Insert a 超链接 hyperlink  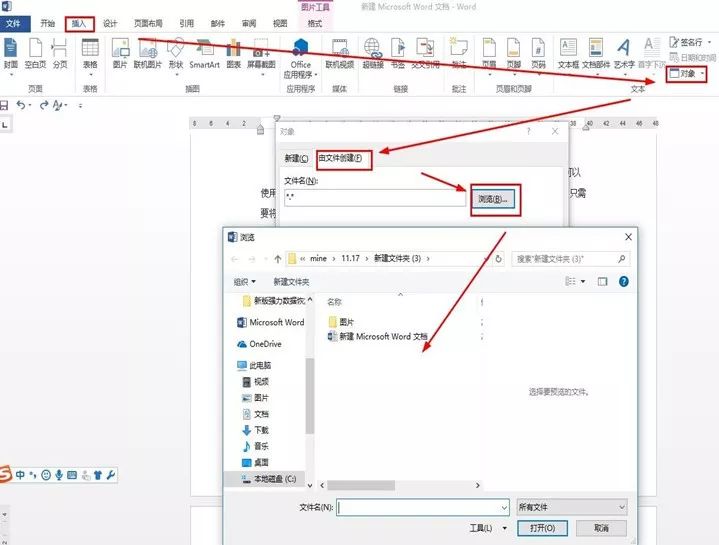[373, 54]
